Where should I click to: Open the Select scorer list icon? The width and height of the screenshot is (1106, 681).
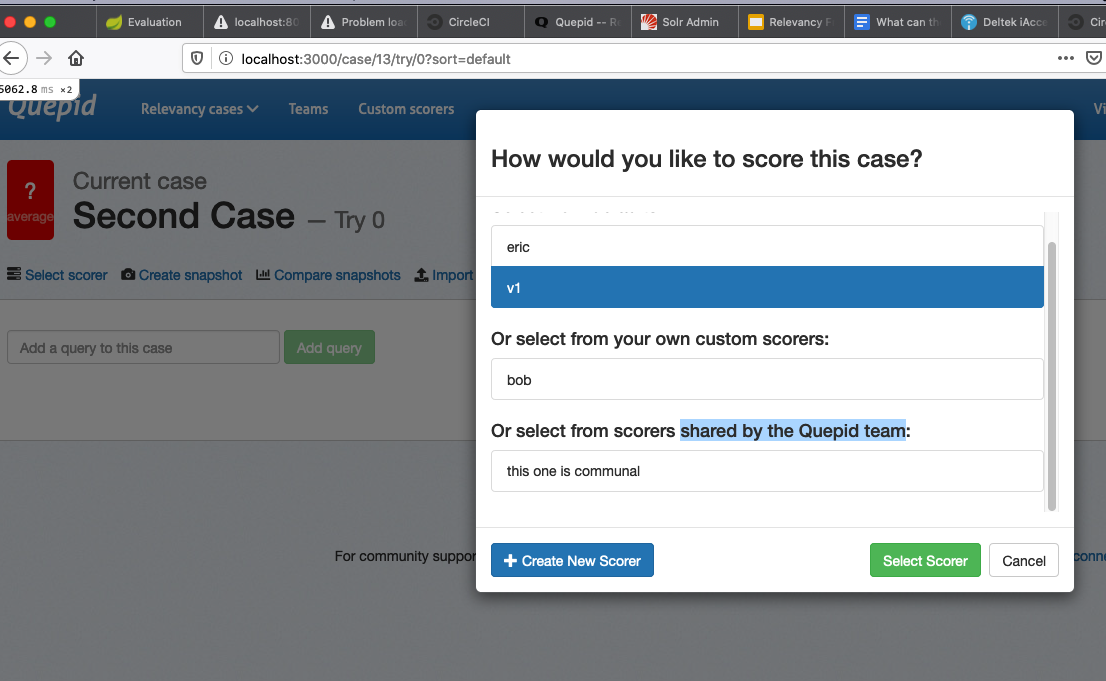[x=14, y=274]
